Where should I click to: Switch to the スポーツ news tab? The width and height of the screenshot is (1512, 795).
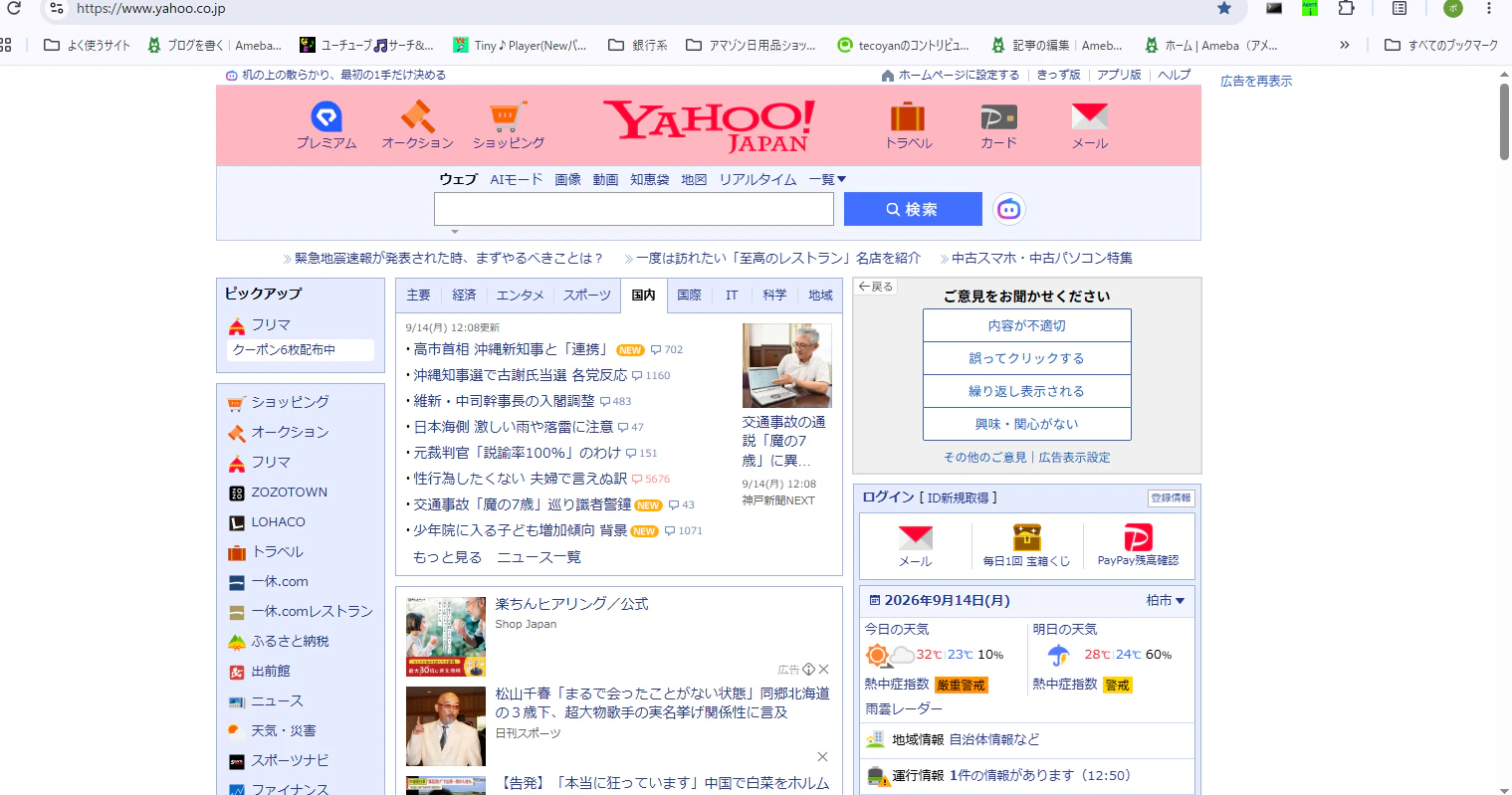(x=587, y=296)
